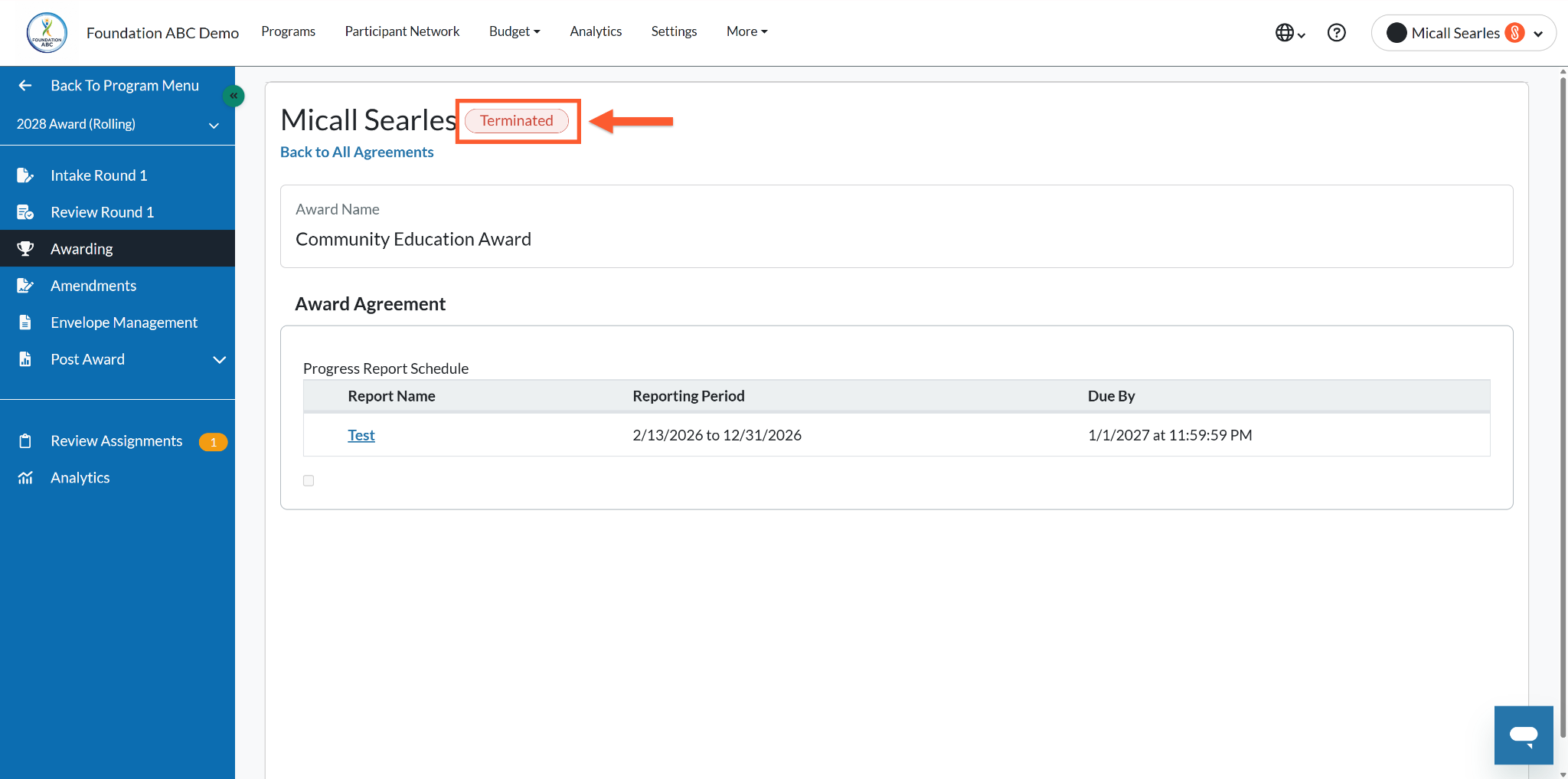
Task: Click the Intake Round 1 icon
Action: (x=25, y=175)
